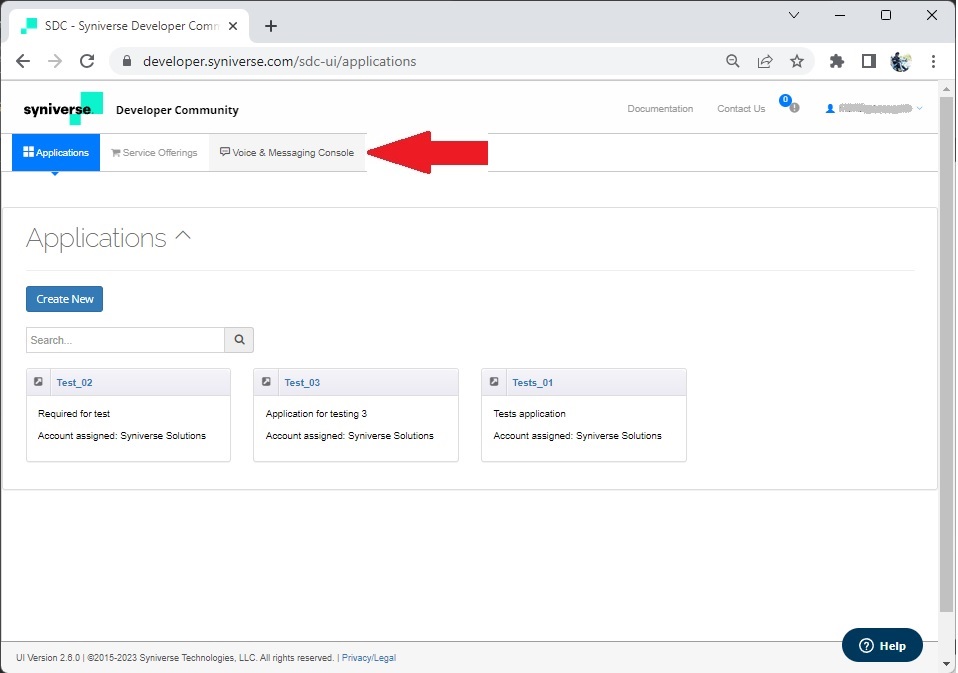Open the Test_02 application card icon

pyautogui.click(x=38, y=382)
